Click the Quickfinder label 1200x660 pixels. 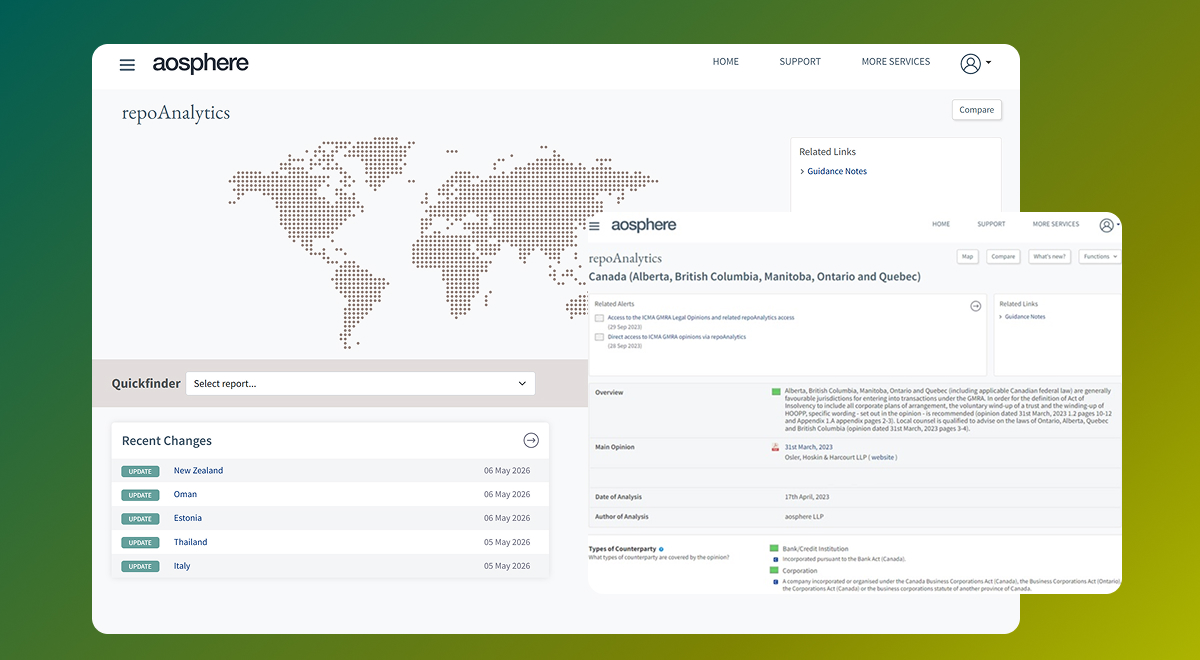tap(146, 383)
